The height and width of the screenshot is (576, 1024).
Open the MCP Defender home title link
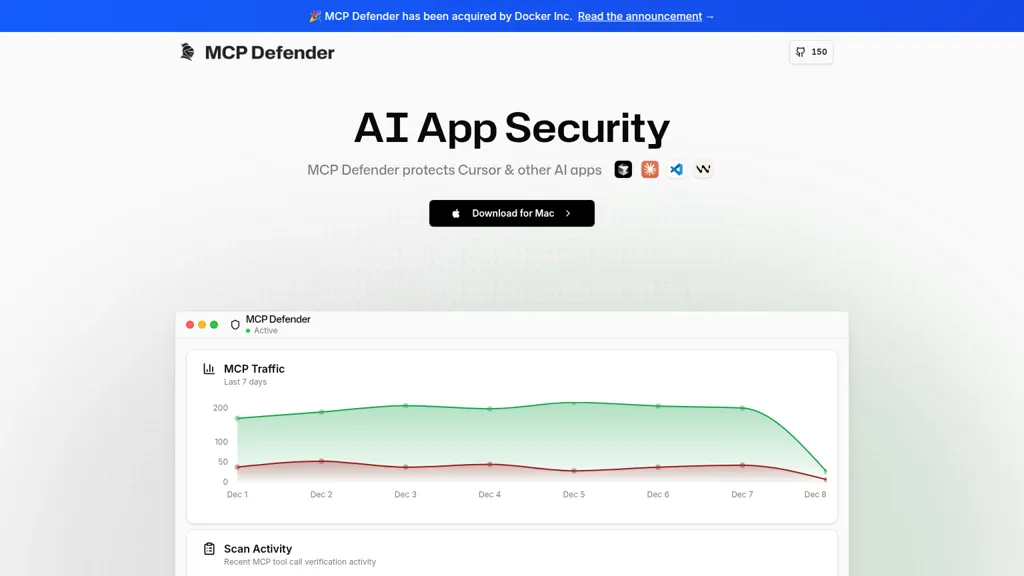tap(269, 52)
